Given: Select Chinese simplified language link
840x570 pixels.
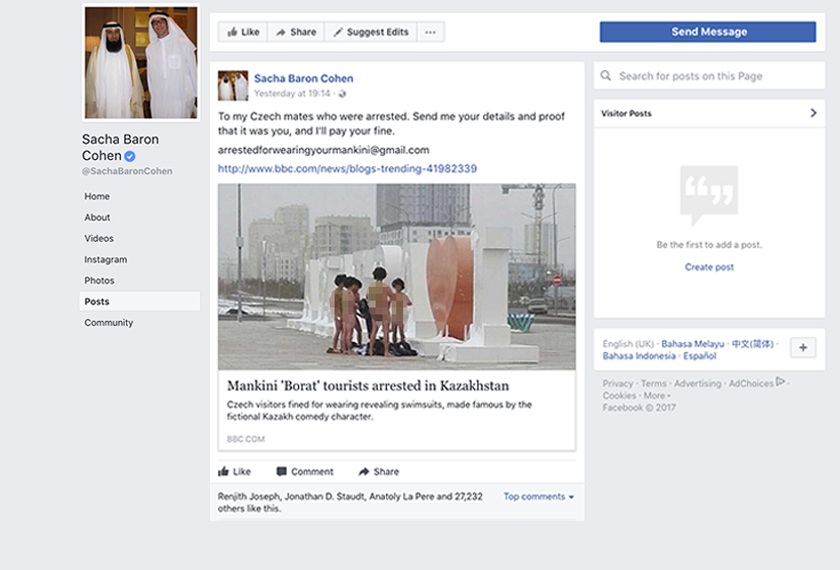Looking at the screenshot, I should pos(753,344).
